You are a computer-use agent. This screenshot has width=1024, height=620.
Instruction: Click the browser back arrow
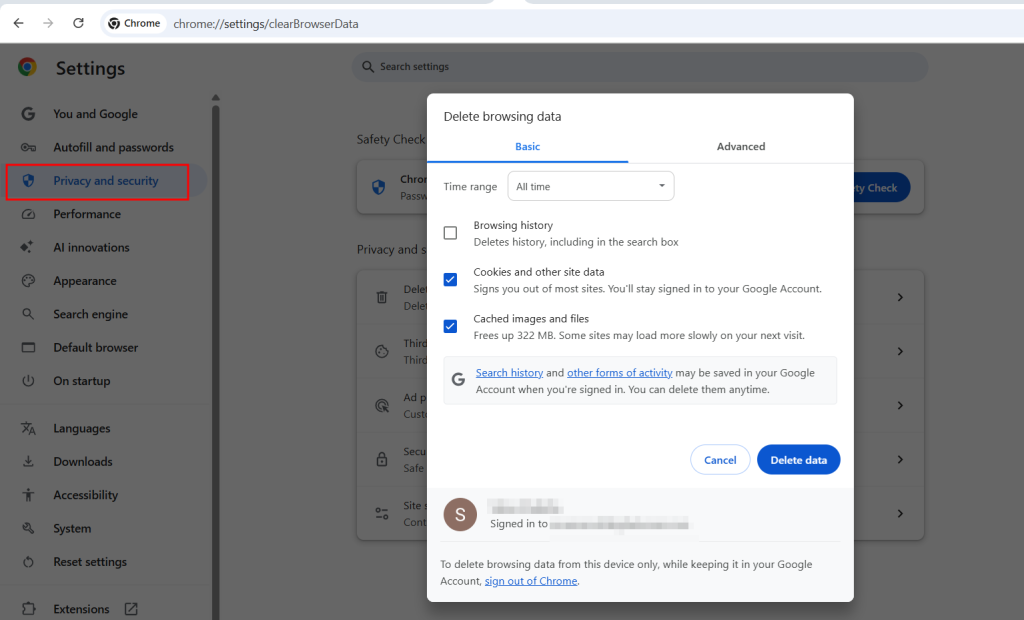pos(18,23)
